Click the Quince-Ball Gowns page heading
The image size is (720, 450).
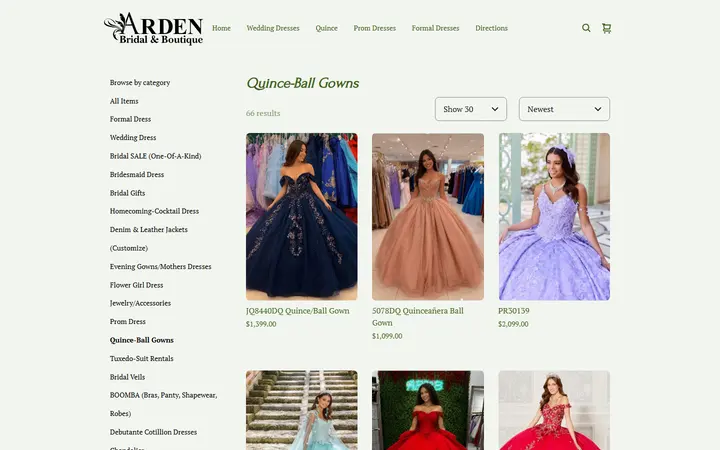click(x=303, y=83)
